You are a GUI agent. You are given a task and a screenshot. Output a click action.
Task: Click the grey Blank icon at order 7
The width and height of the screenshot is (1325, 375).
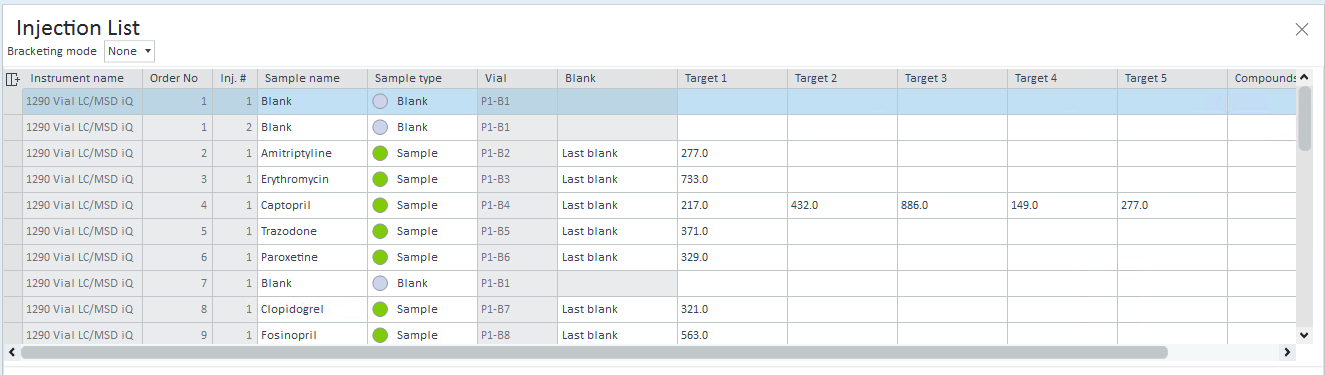380,283
